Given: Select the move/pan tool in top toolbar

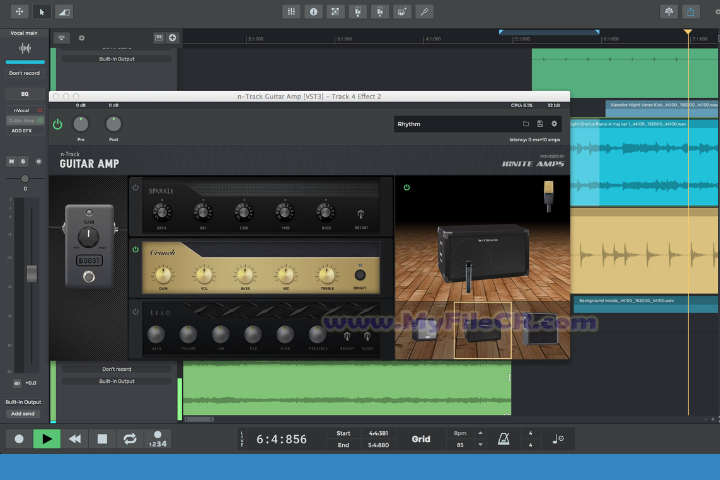Looking at the screenshot, I should 19,11.
